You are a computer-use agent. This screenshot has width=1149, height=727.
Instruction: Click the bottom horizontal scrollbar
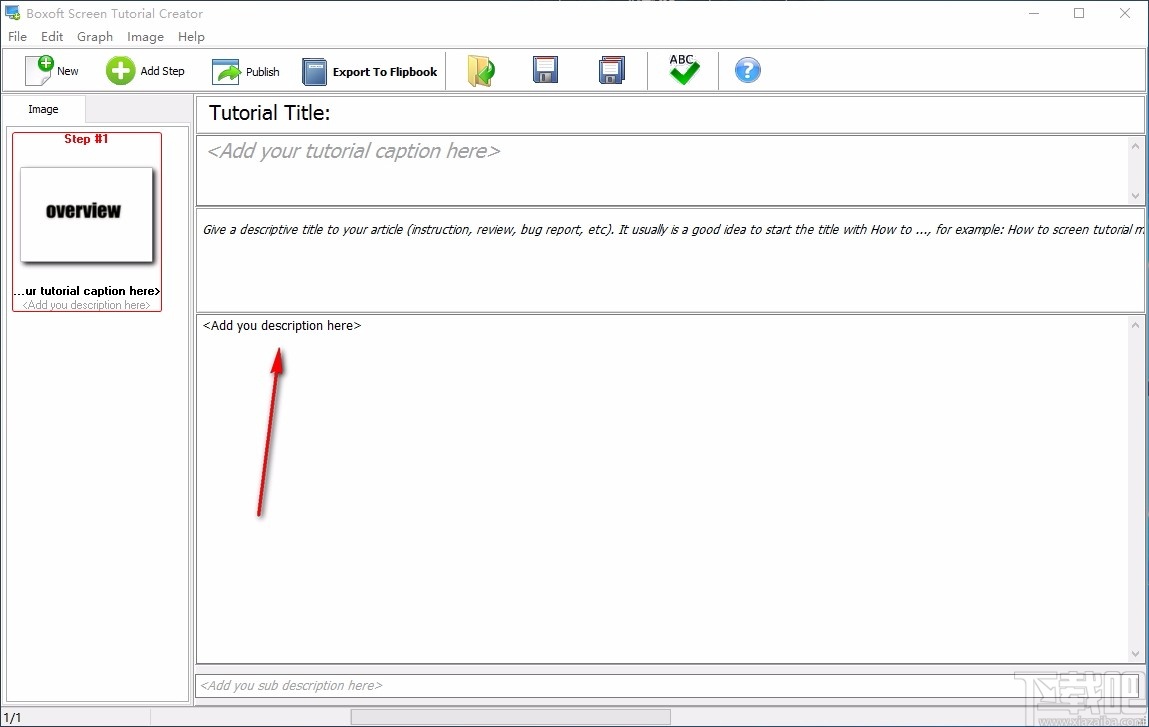(x=508, y=715)
